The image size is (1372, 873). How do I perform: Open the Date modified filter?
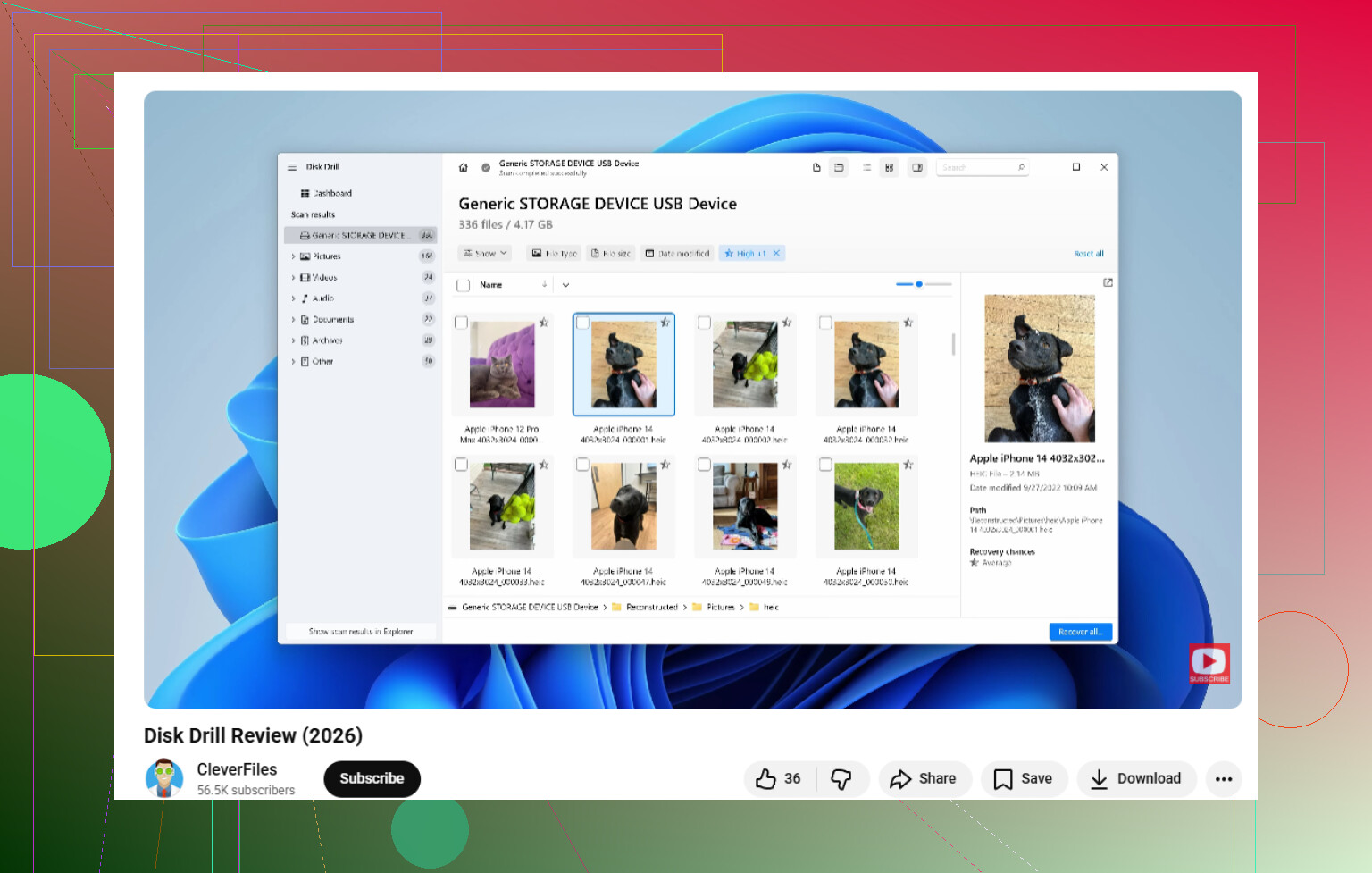click(677, 254)
